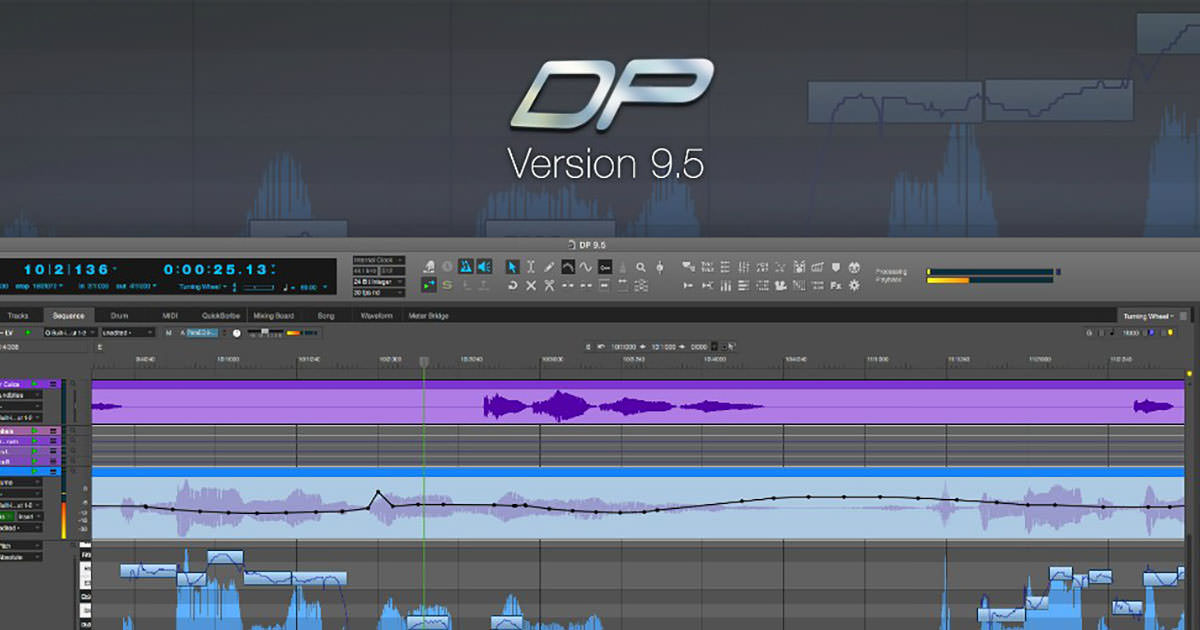Open the sample rate dropdown under Internal Clock
This screenshot has height=630, width=1200.
coord(366,271)
